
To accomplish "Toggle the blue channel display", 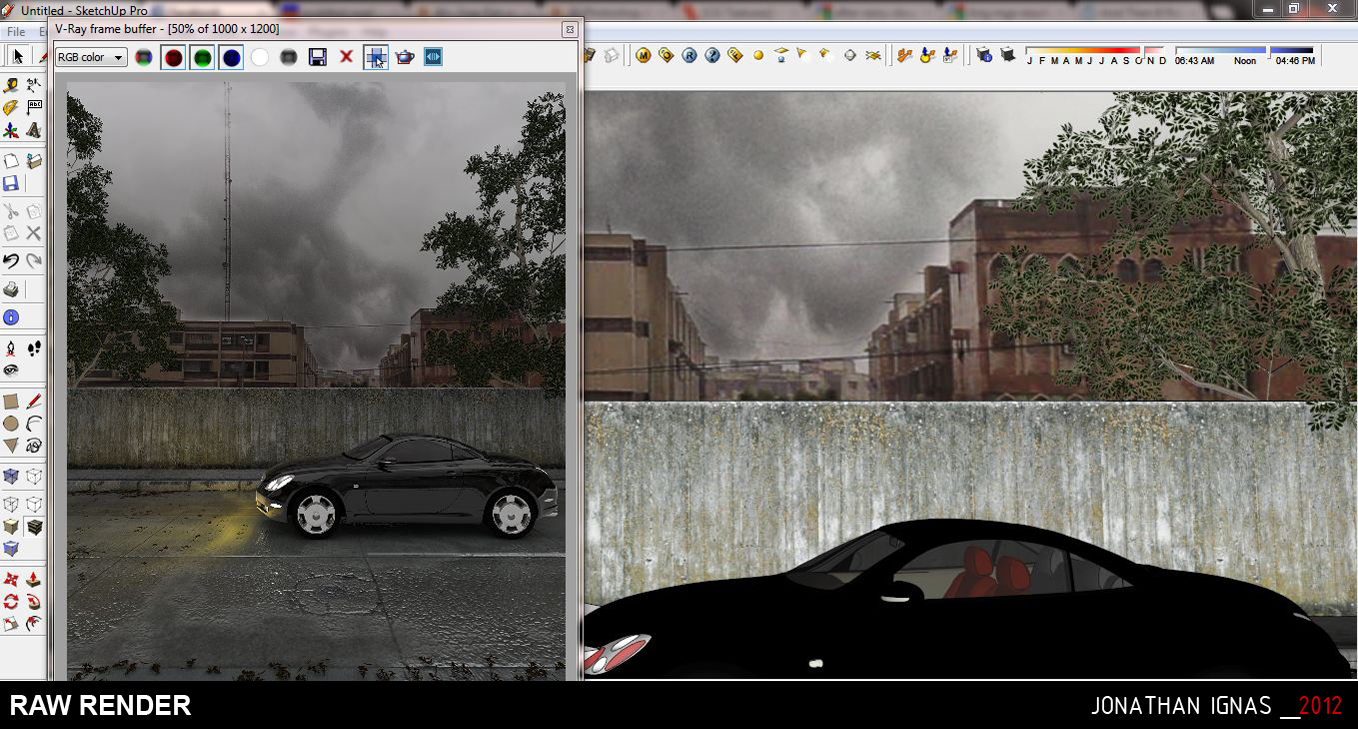I will [x=231, y=57].
